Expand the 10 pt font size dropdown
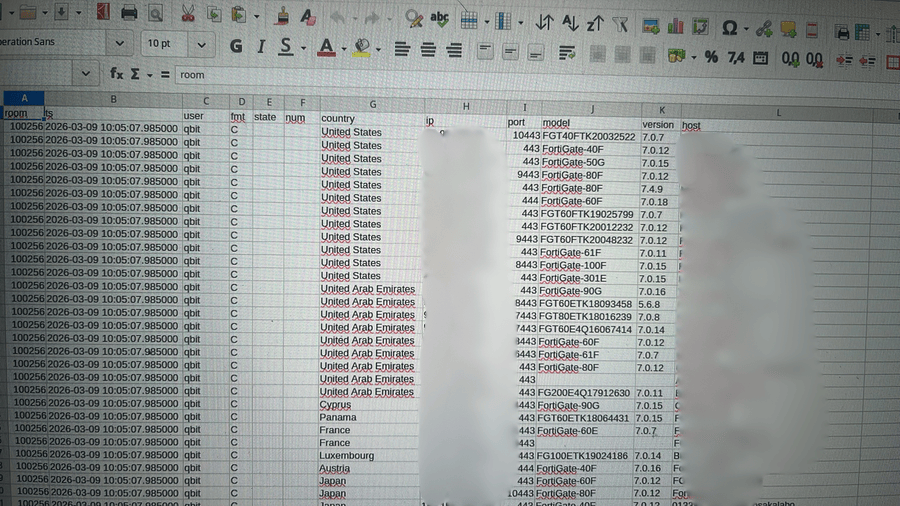This screenshot has height=506, width=900. 201,45
